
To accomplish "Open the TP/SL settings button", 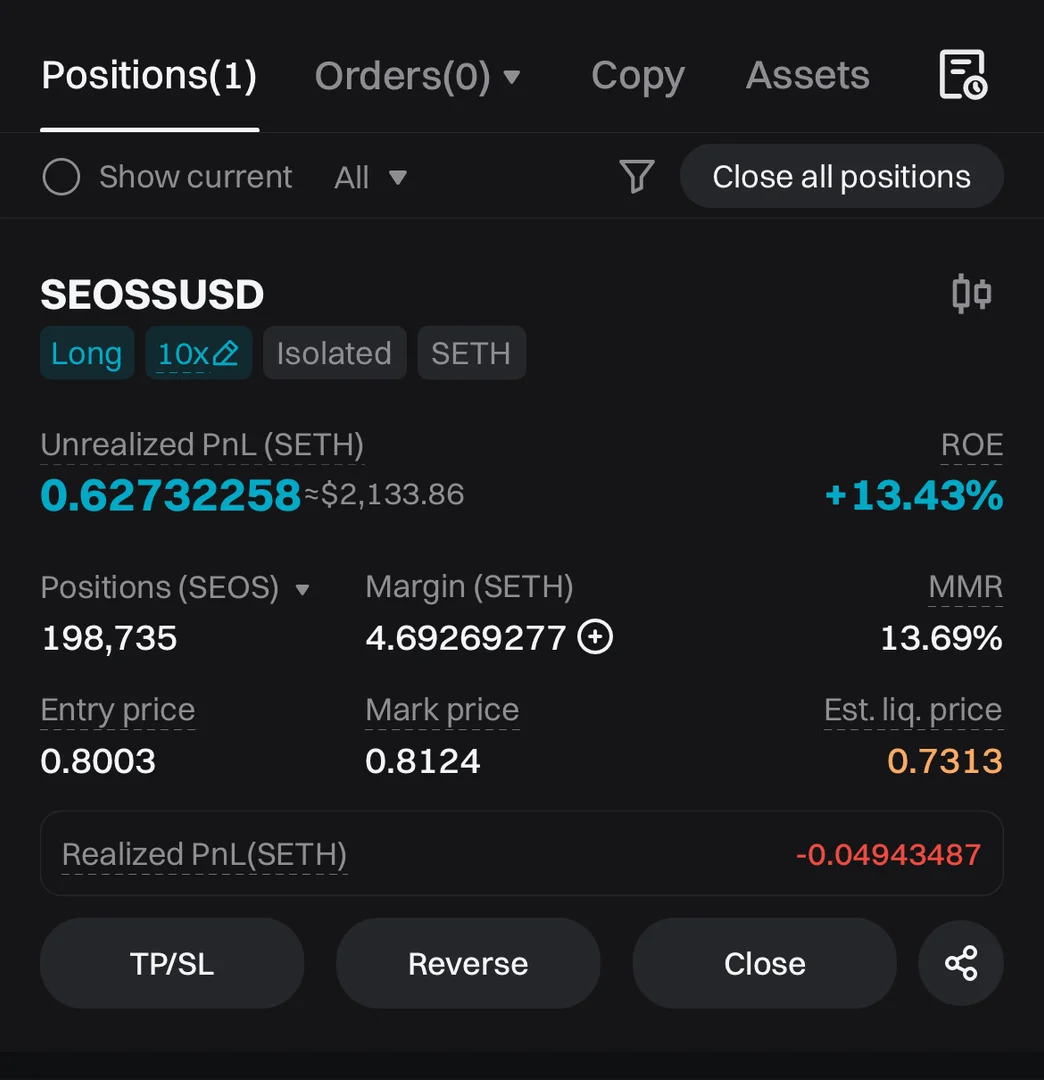I will [172, 963].
